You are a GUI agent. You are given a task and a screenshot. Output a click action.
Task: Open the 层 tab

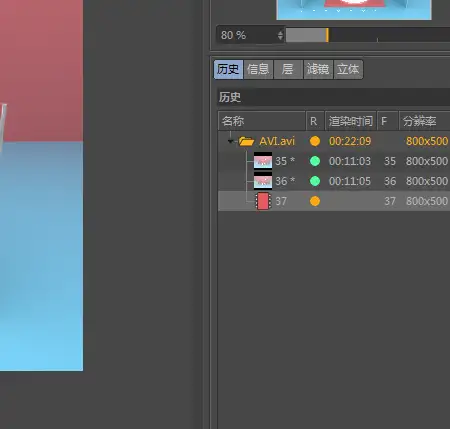(288, 69)
